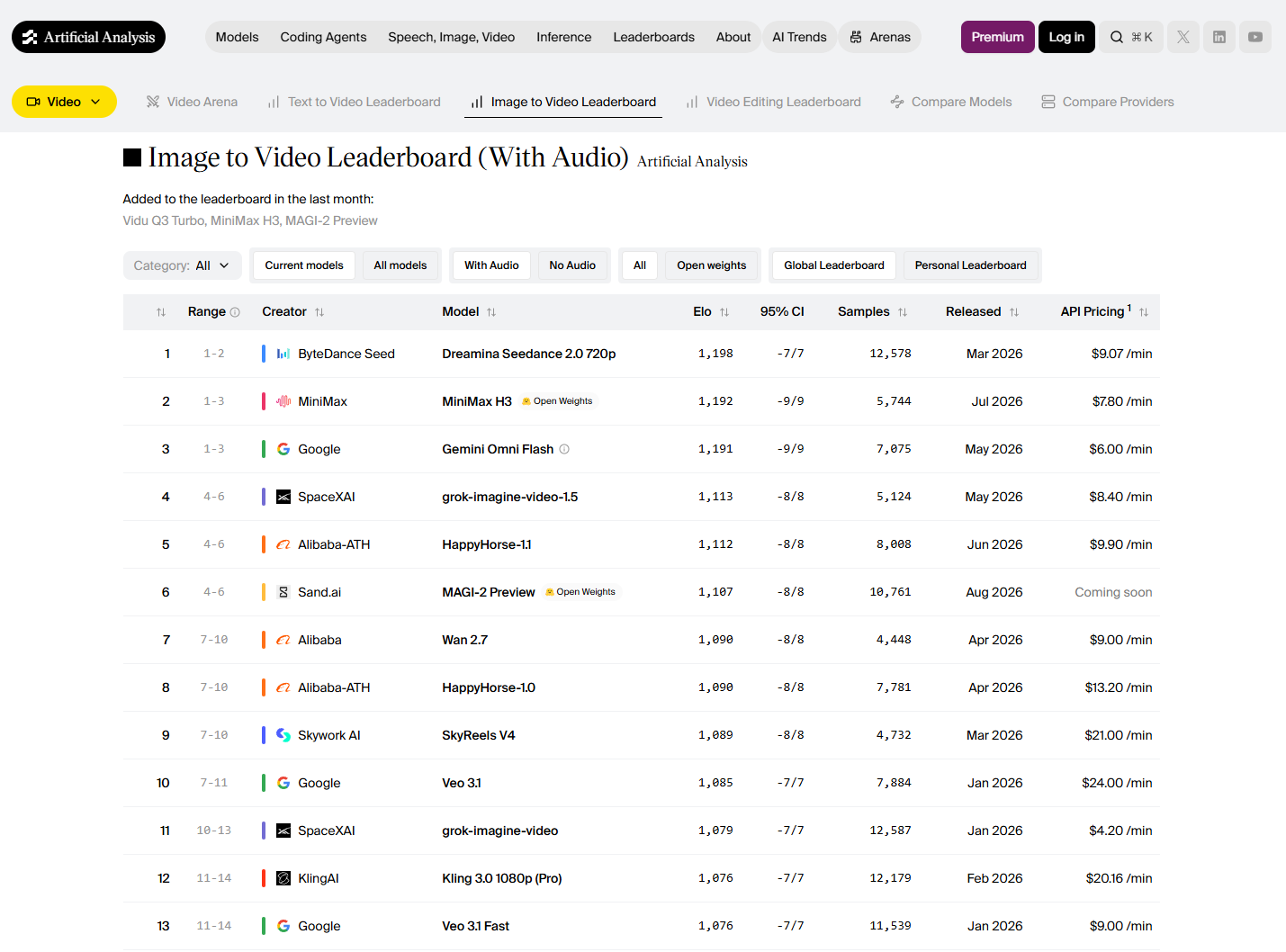Open the Leaderboards navigation menu
Viewport: 1286px width, 952px height.
click(653, 37)
